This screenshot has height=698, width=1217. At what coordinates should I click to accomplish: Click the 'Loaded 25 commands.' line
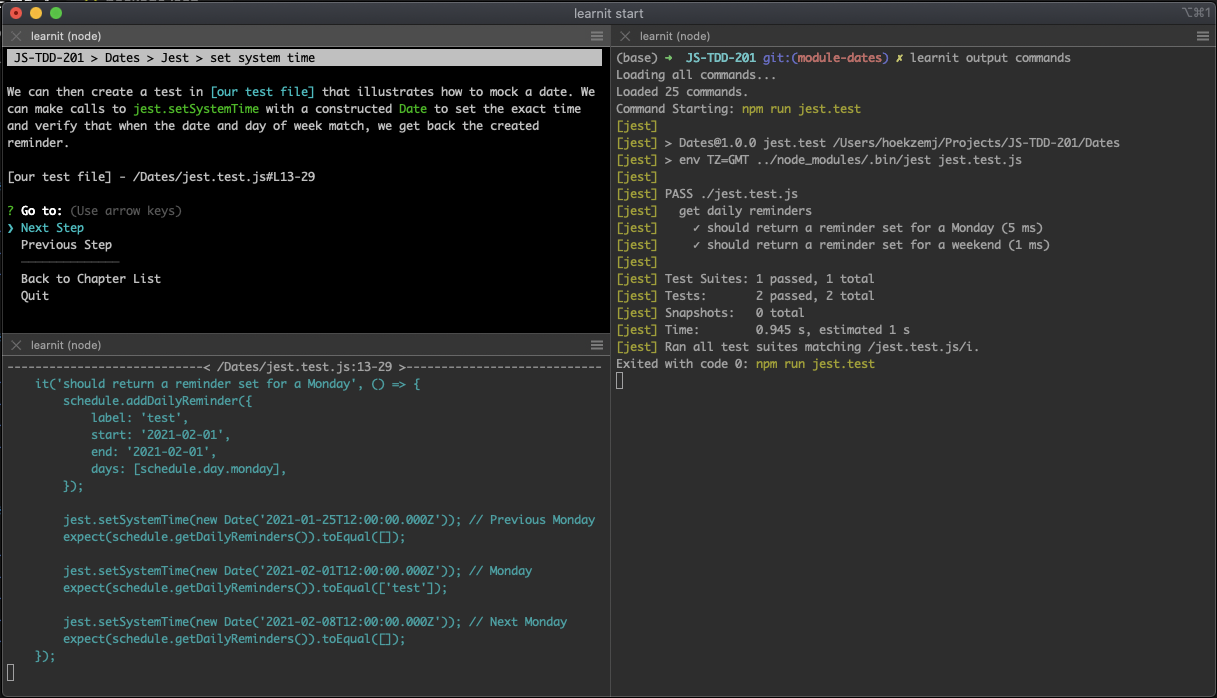pyautogui.click(x=683, y=92)
